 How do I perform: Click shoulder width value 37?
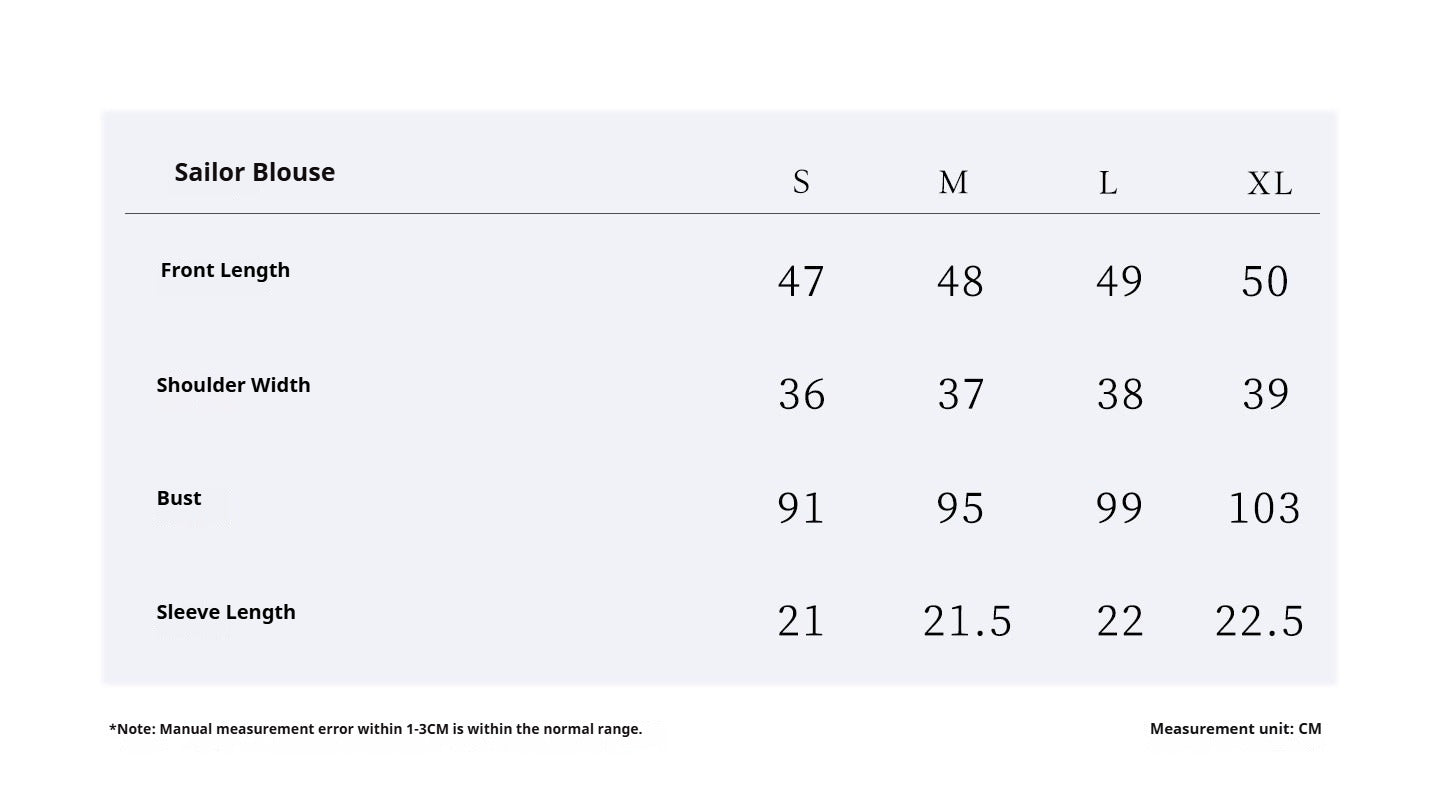click(x=961, y=394)
